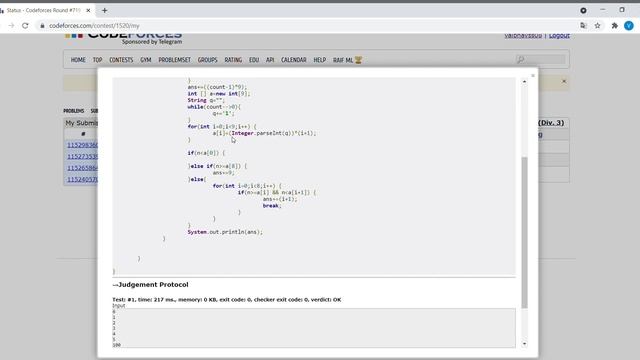This screenshot has height=360, width=640.
Task: Go forward with the browser arrow
Action: coord(11,26)
